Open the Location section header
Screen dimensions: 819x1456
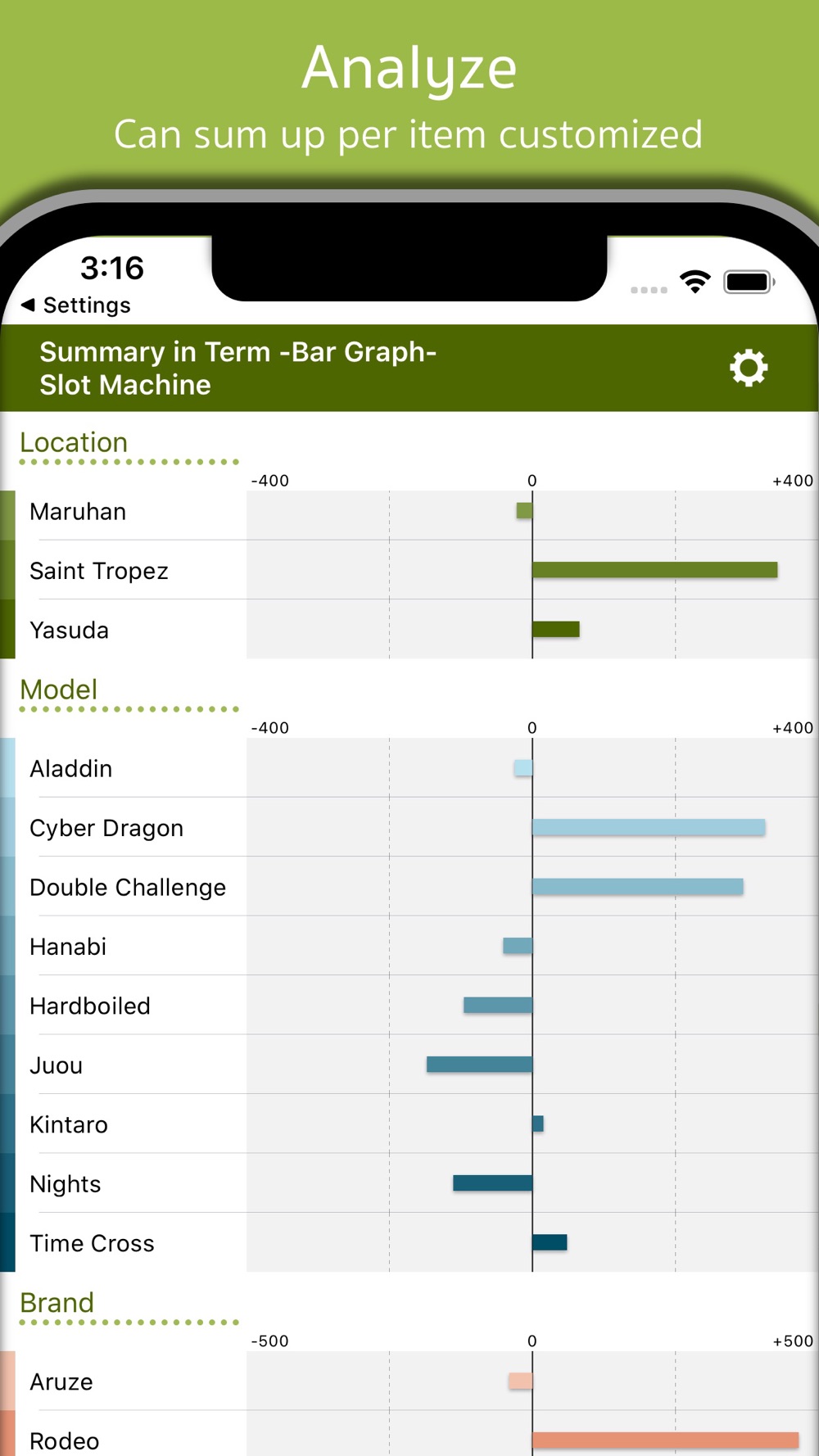point(74,442)
